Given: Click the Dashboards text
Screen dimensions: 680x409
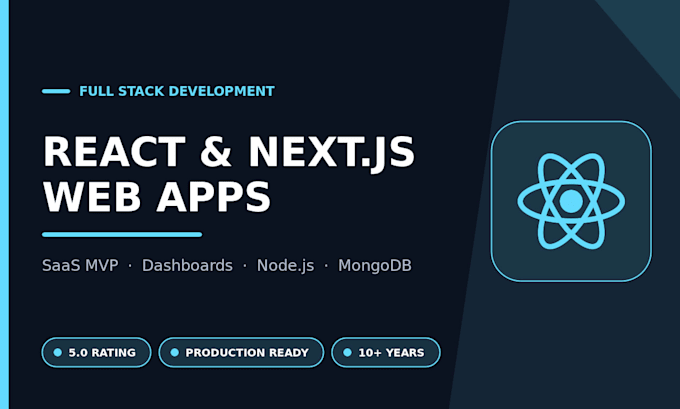Looking at the screenshot, I should point(187,265).
